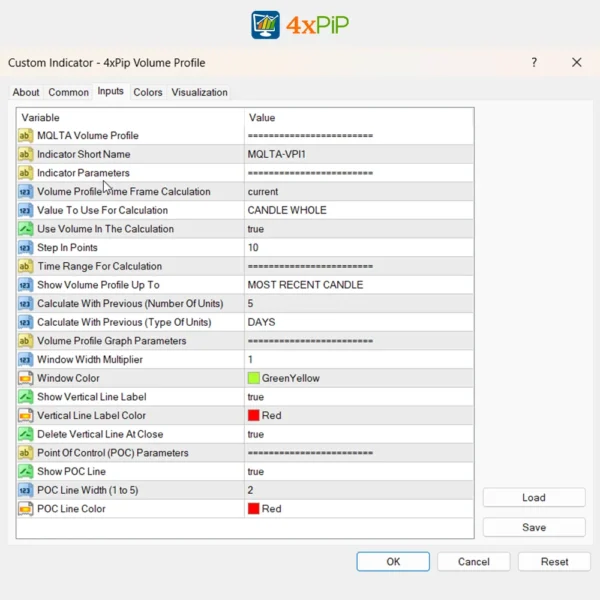Toggle the Show Vertical Line Label true value
This screenshot has width=600, height=600.
pos(256,397)
